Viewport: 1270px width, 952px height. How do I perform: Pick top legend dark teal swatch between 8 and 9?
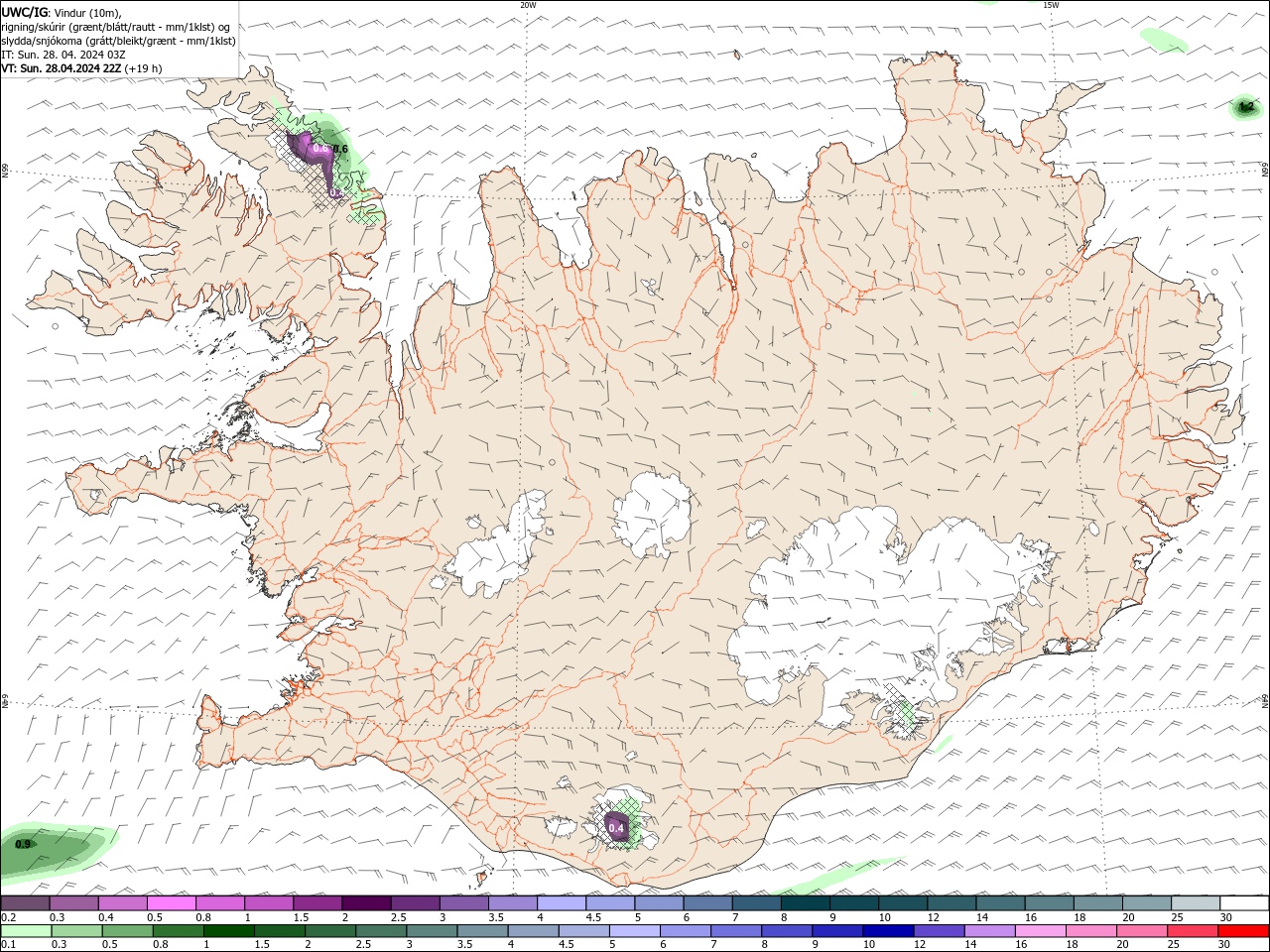coord(806,903)
